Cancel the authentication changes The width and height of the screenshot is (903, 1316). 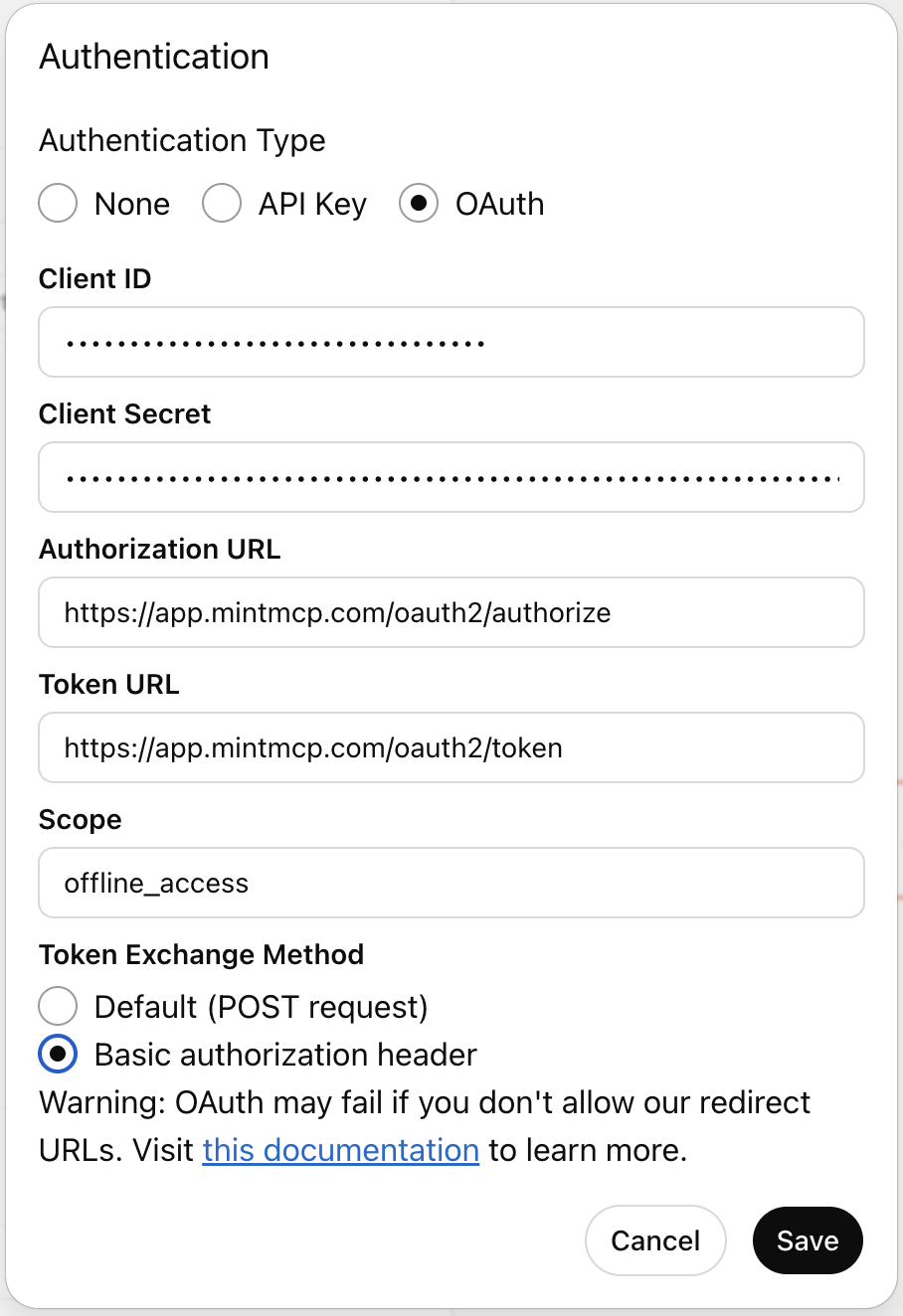pos(655,1240)
